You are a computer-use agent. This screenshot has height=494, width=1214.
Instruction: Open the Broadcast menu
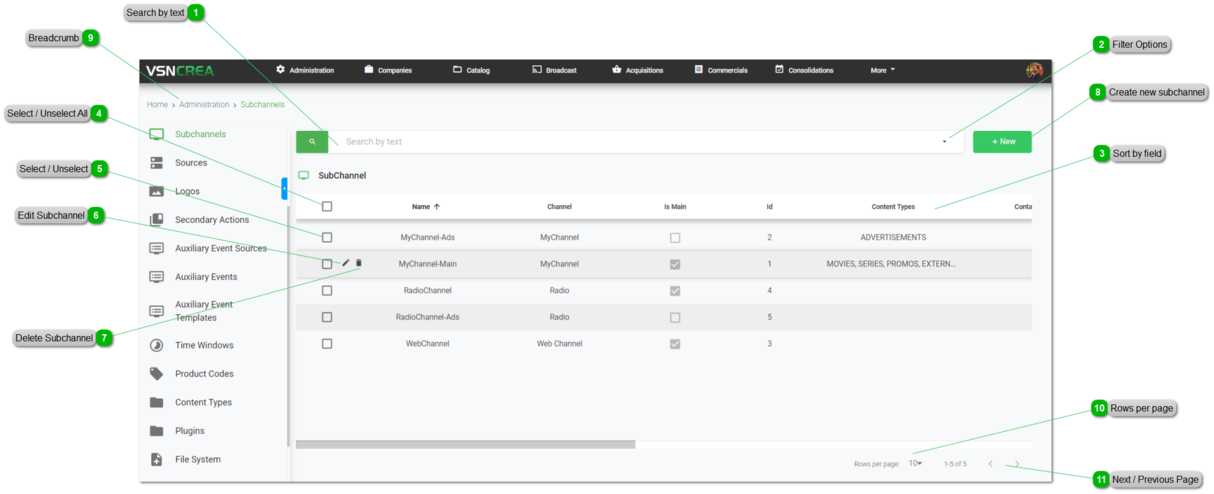(x=554, y=70)
